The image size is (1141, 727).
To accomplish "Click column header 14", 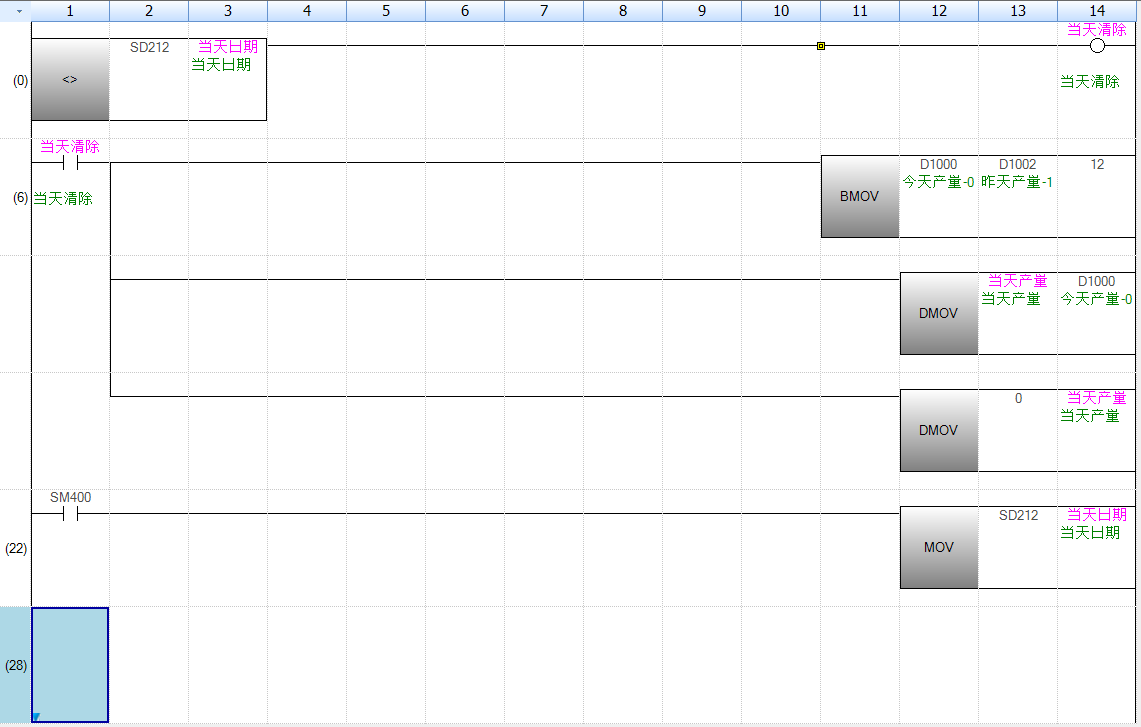I will click(x=1097, y=11).
